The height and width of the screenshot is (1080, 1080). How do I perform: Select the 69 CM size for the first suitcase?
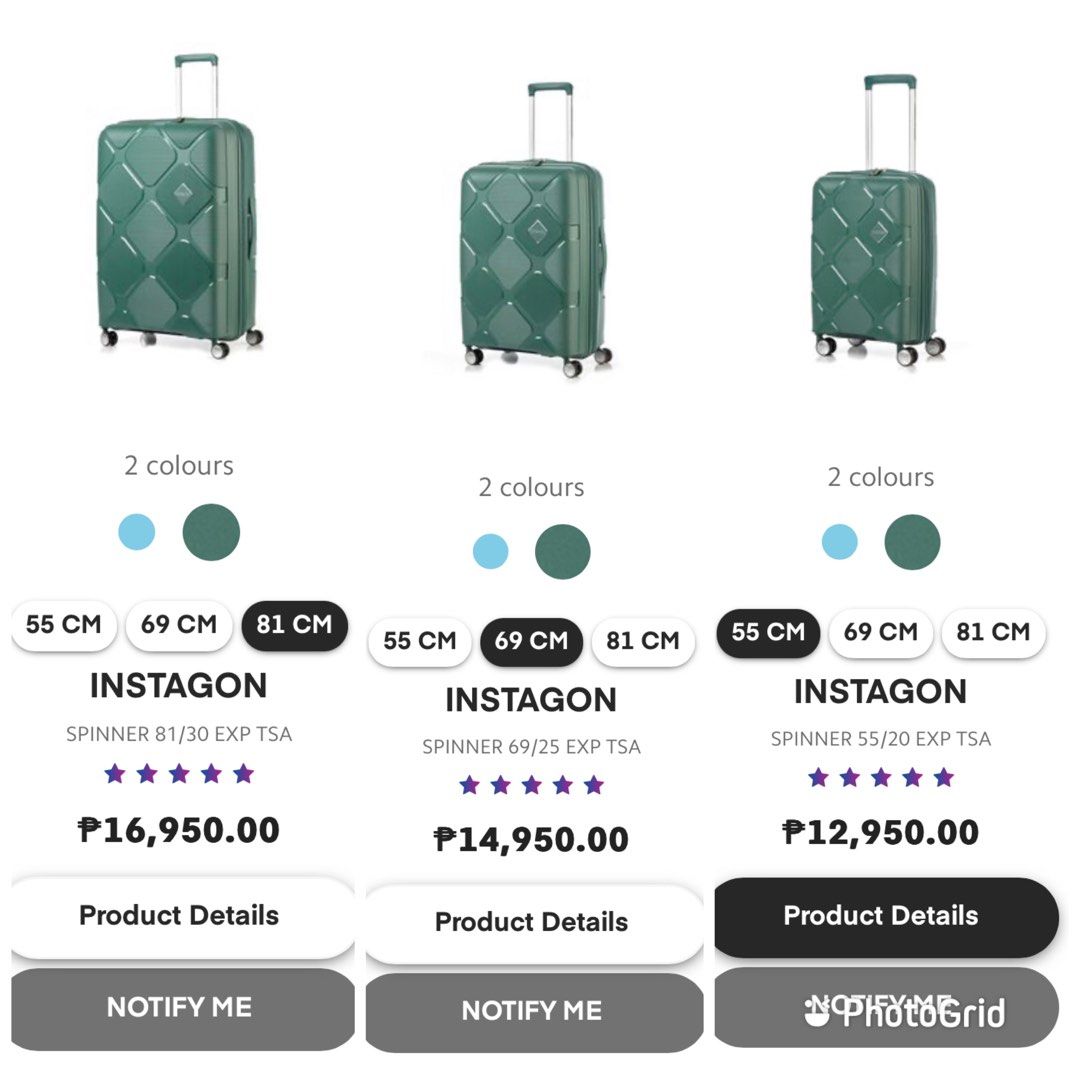point(179,625)
